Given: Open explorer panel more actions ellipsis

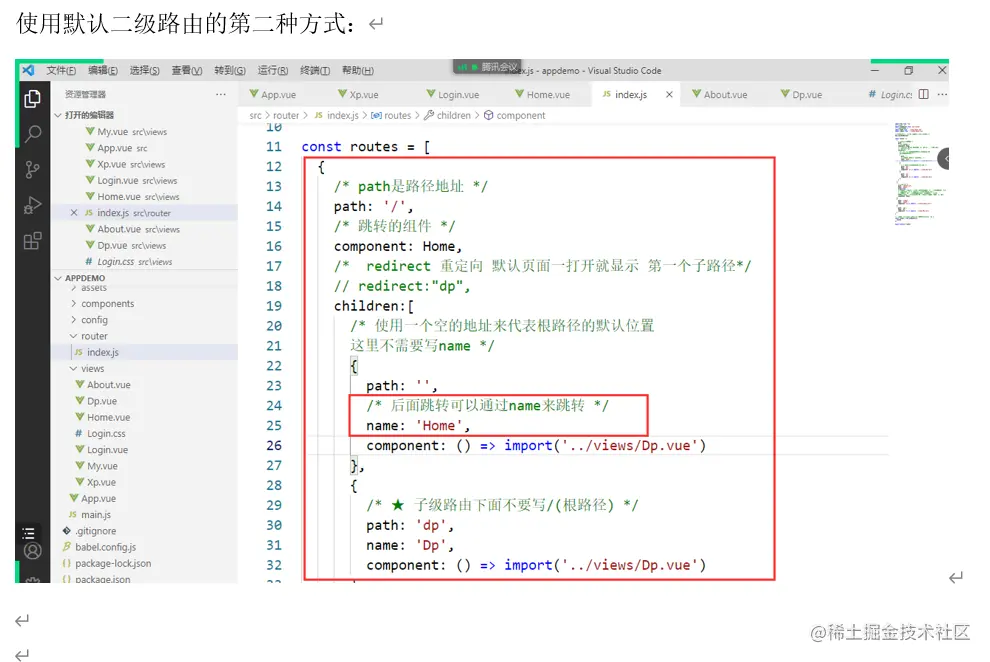Looking at the screenshot, I should click(220, 94).
